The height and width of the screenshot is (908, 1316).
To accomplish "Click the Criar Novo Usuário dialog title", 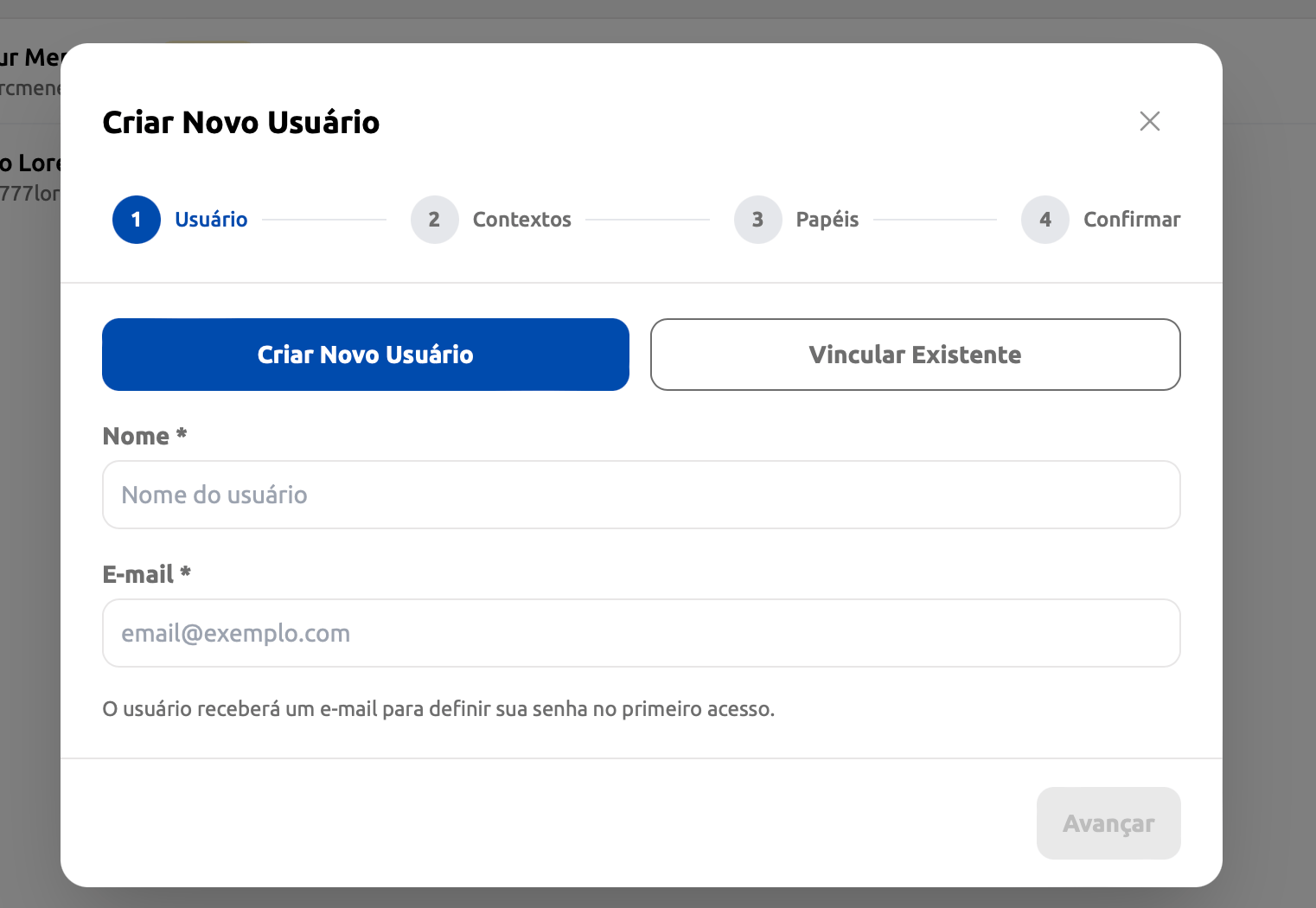I will (241, 122).
